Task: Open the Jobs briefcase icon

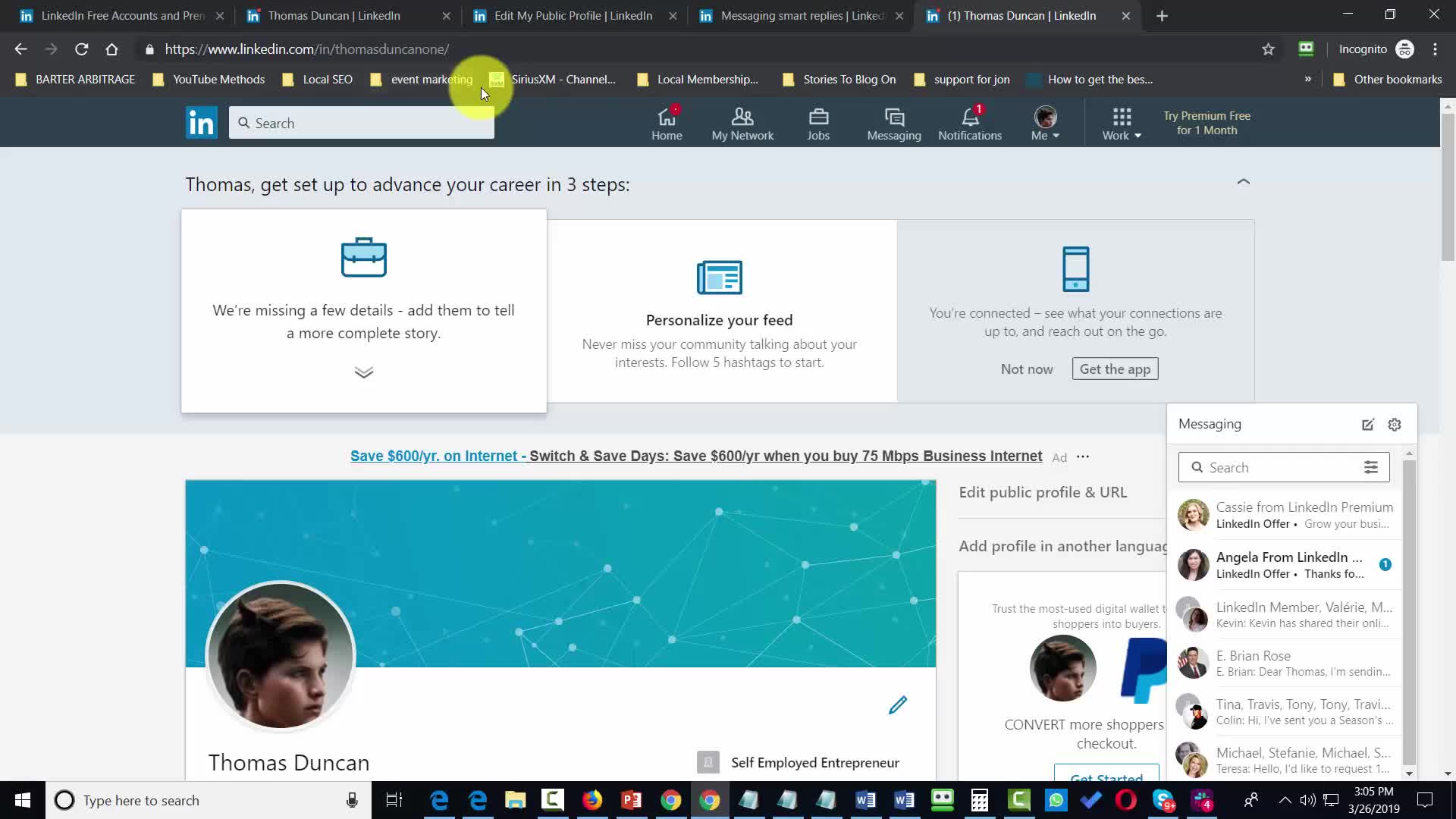Action: pos(818,124)
